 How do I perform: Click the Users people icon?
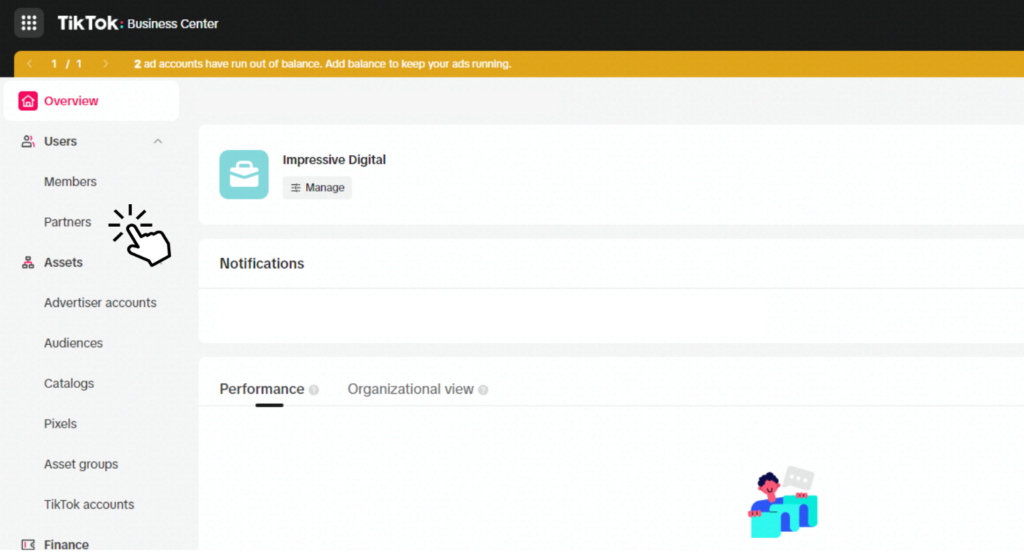(x=28, y=142)
